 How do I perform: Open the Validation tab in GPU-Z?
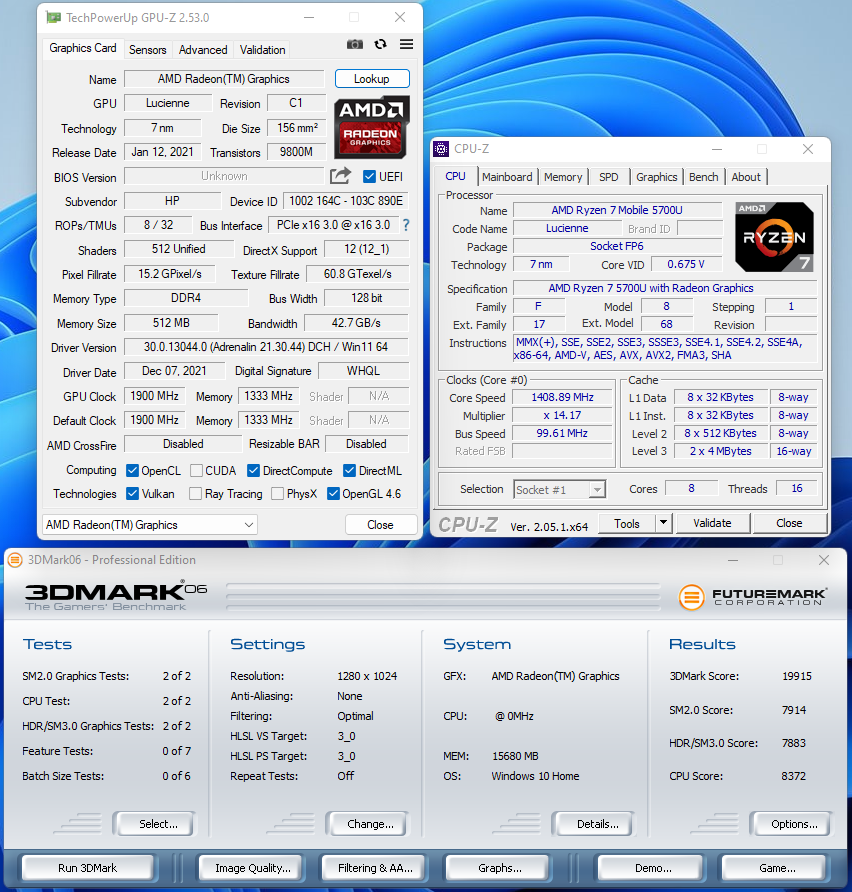262,49
